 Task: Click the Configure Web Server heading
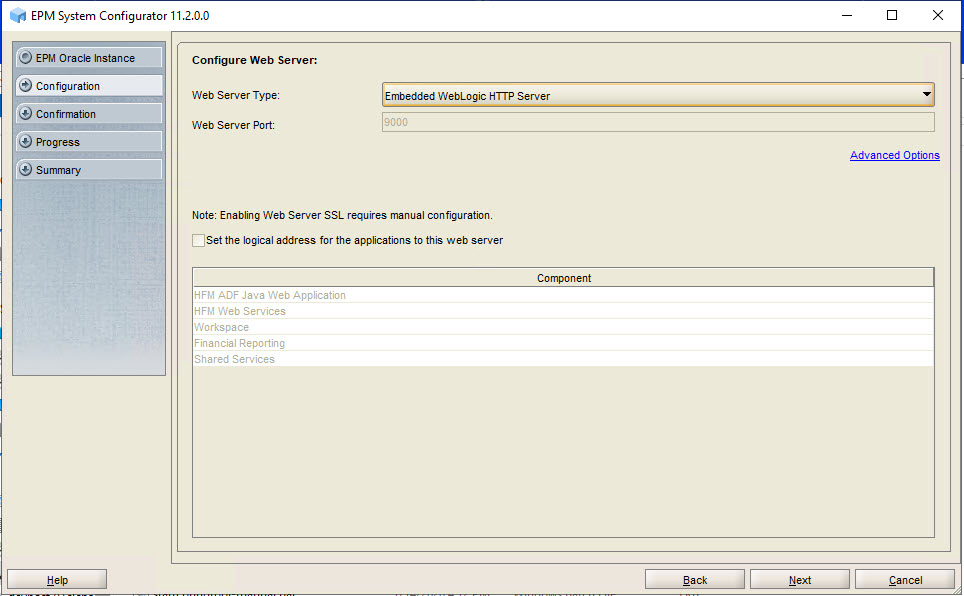click(255, 60)
